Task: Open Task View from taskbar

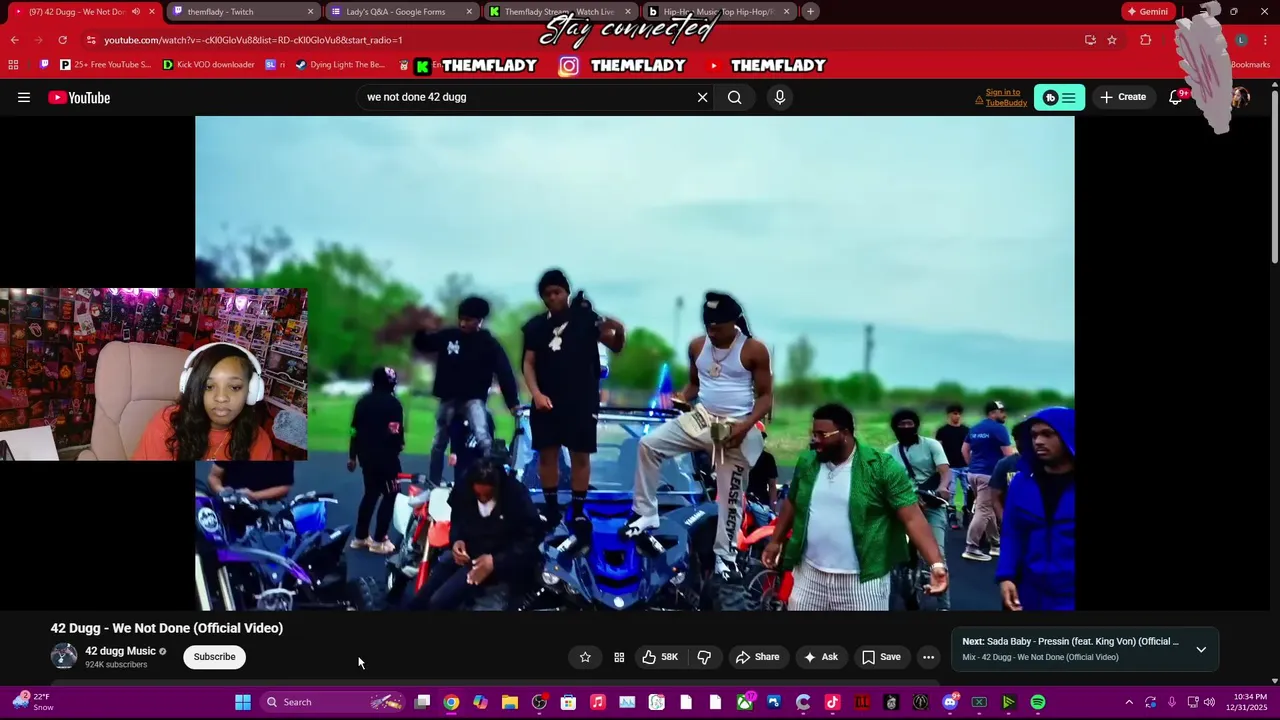Action: tap(422, 702)
